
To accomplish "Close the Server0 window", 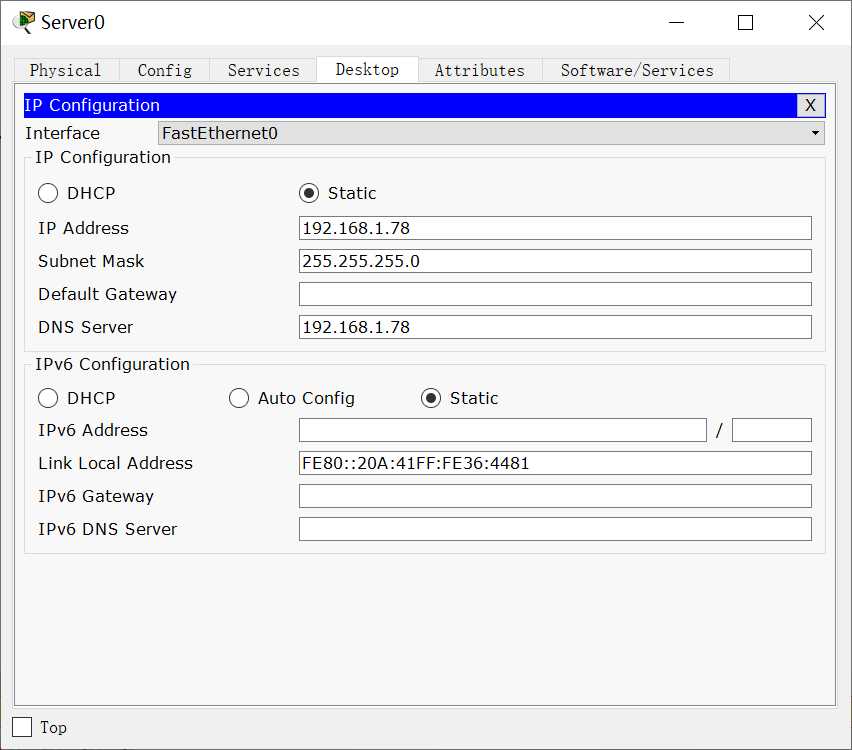I will (816, 22).
